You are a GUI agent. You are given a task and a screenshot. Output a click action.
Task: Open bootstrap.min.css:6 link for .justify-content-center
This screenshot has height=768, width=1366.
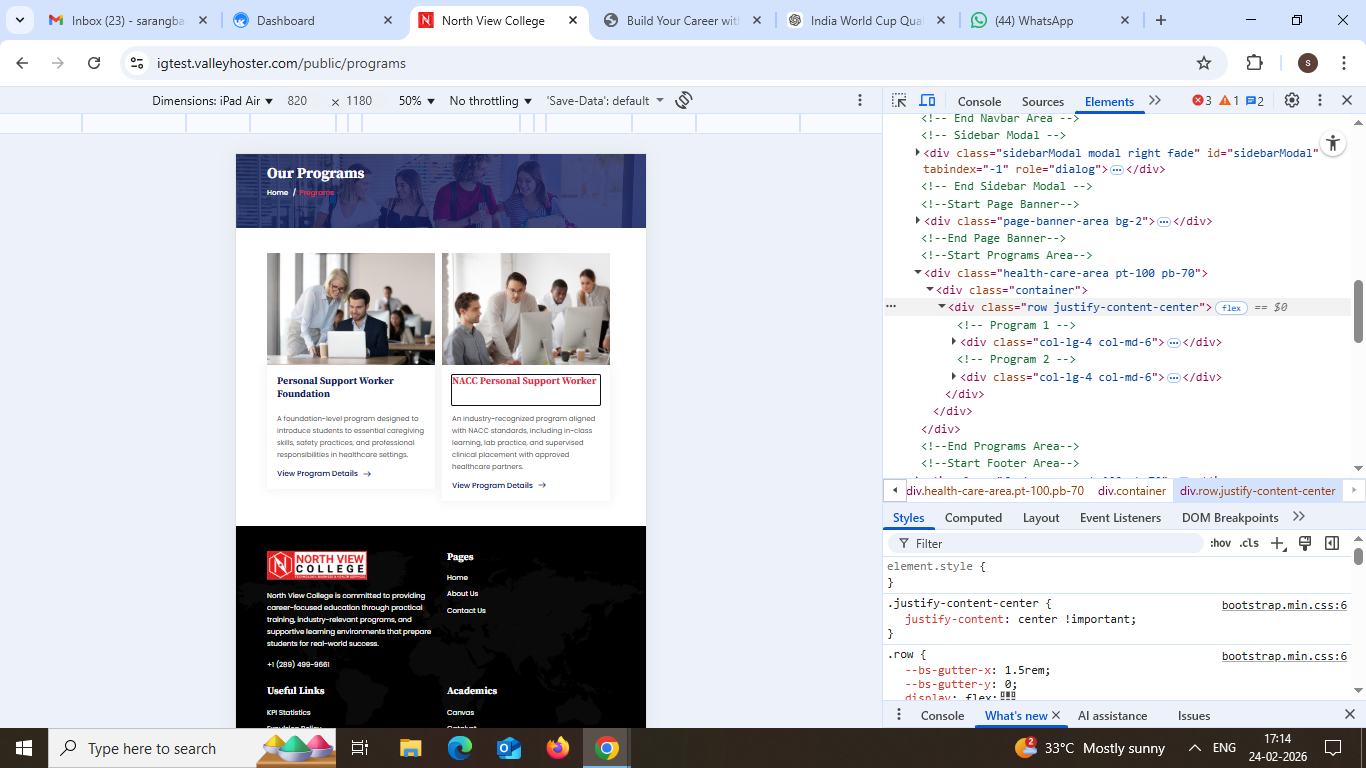tap(1284, 605)
